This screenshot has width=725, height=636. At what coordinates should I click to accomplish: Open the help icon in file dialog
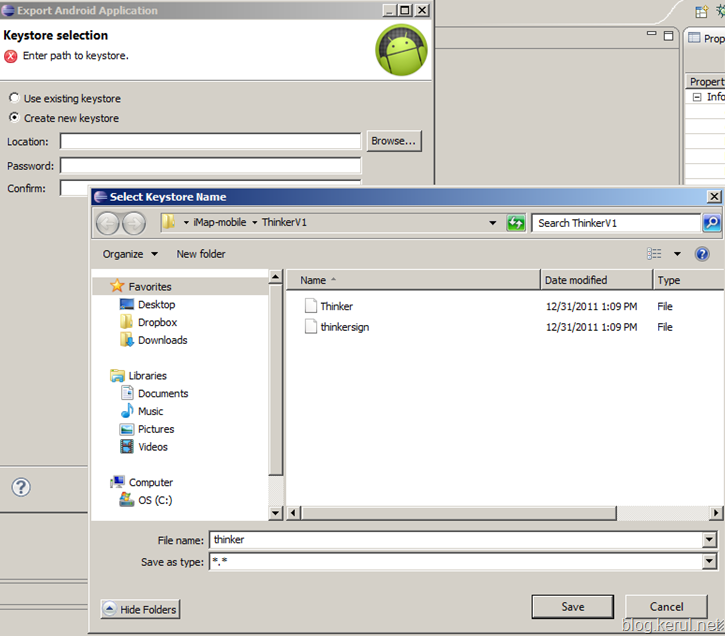[x=702, y=254]
